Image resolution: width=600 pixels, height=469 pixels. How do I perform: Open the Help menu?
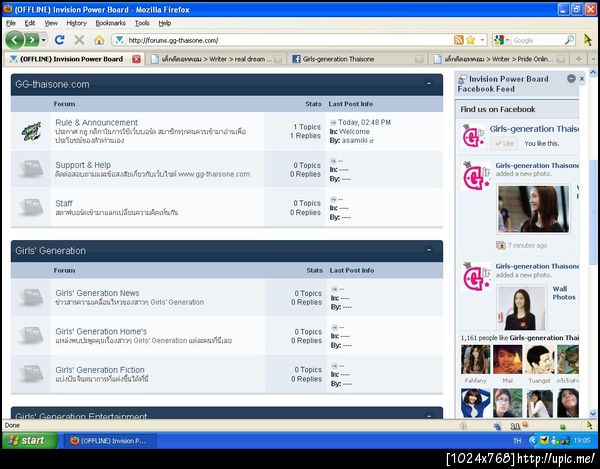tap(165, 23)
